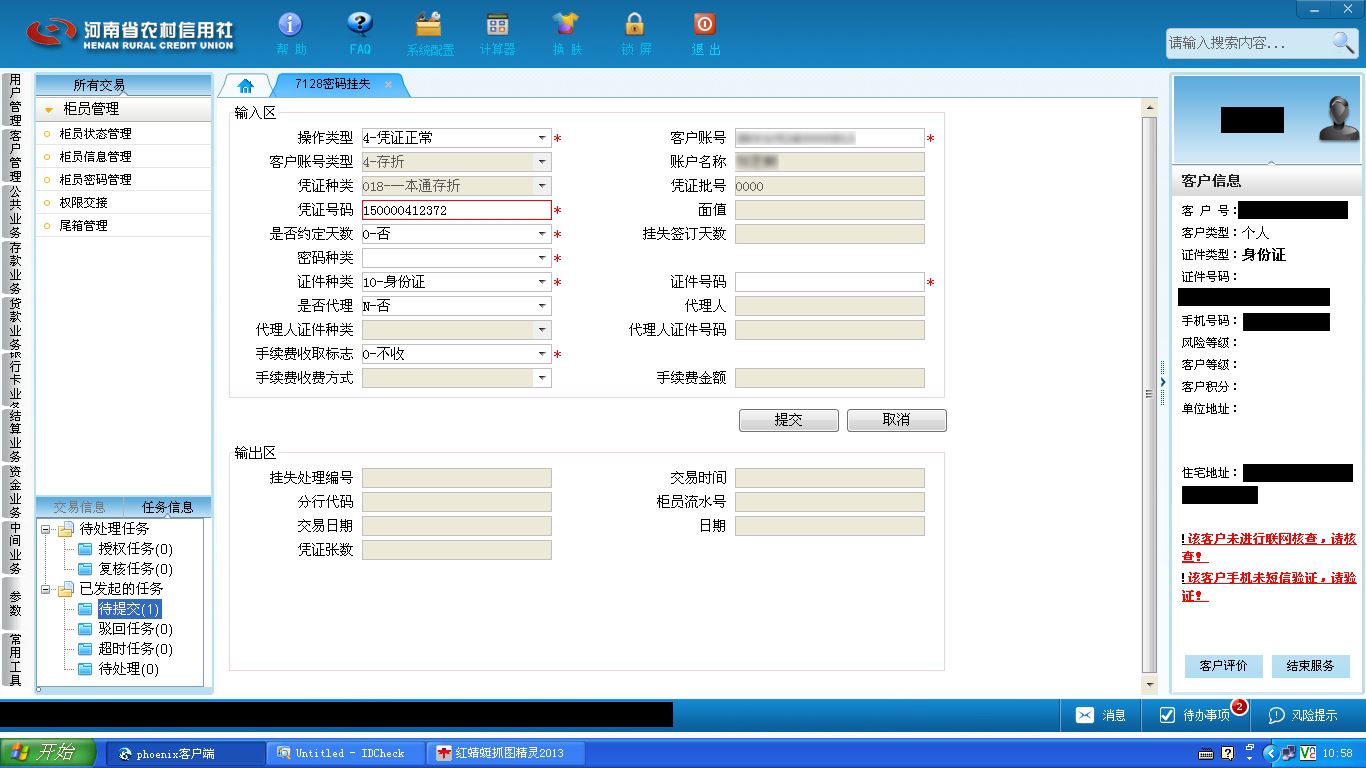This screenshot has height=768, width=1366.
Task: Open the 是否约定天数 dropdown
Action: tap(542, 234)
